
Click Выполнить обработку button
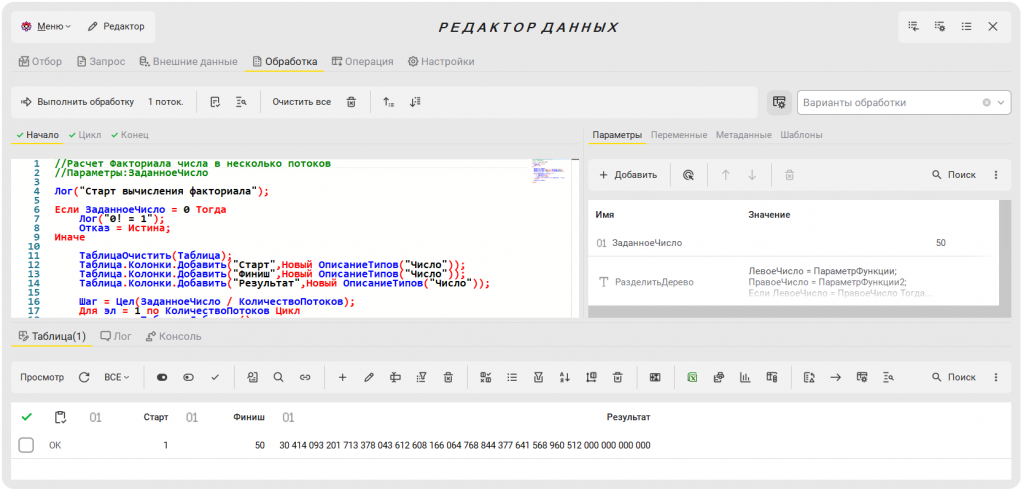pyautogui.click(x=78, y=102)
